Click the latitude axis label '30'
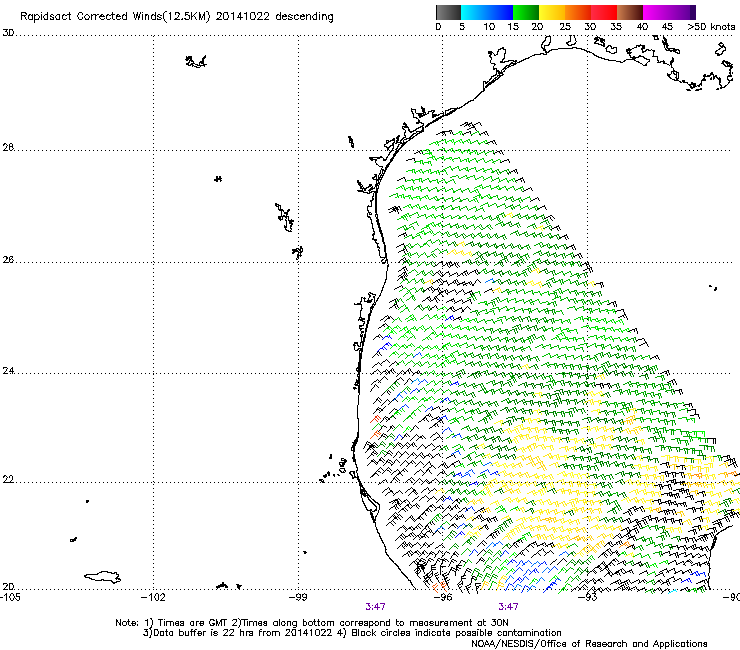This screenshot has width=740, height=650. 8,33
